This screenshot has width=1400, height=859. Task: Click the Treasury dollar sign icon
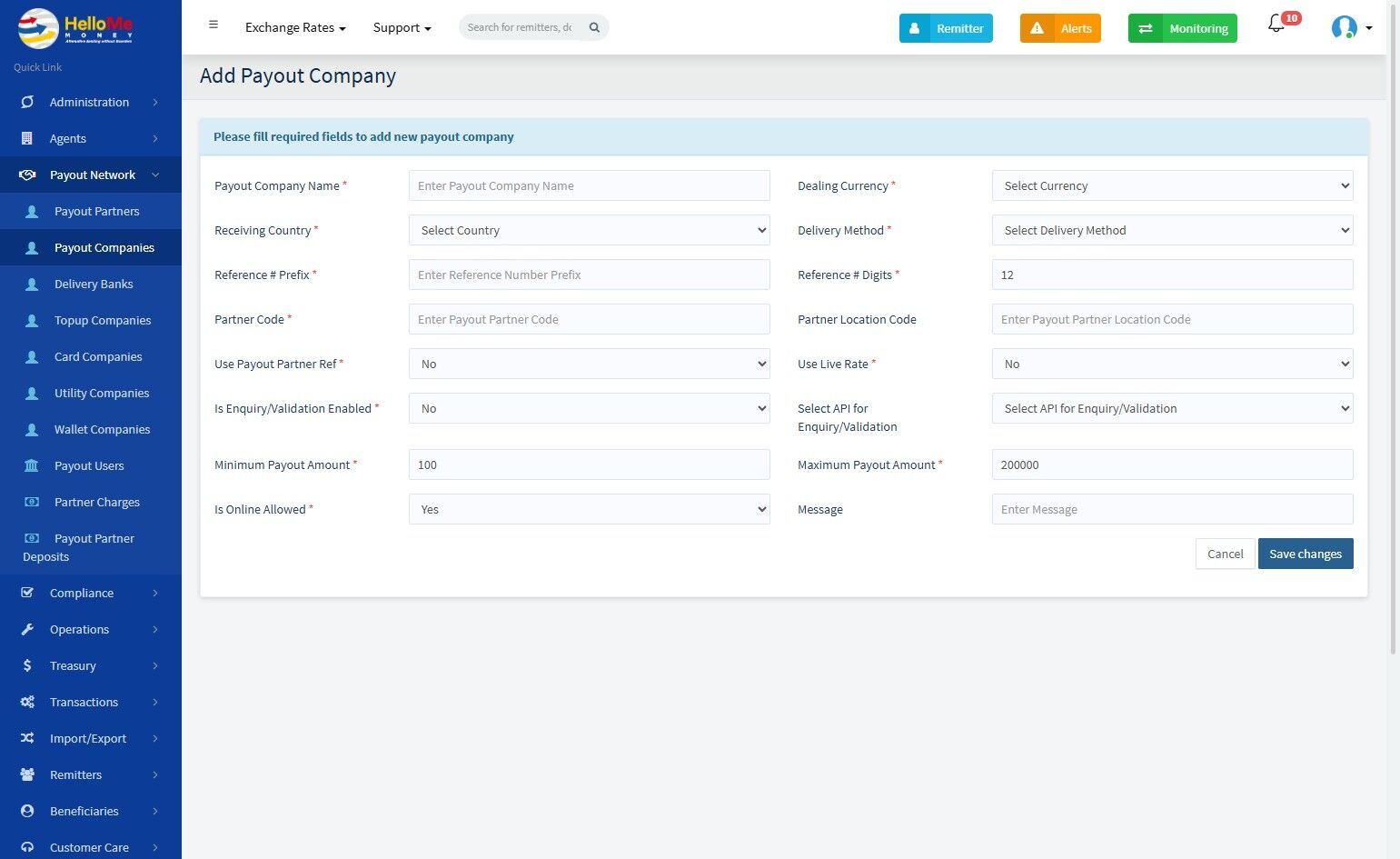(27, 665)
